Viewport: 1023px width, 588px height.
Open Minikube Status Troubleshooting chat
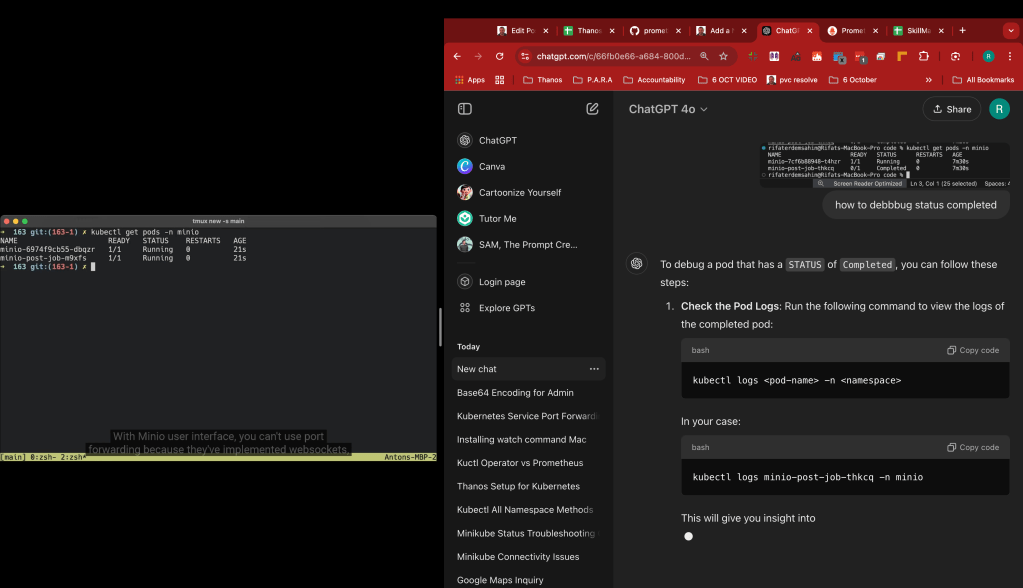coord(528,534)
